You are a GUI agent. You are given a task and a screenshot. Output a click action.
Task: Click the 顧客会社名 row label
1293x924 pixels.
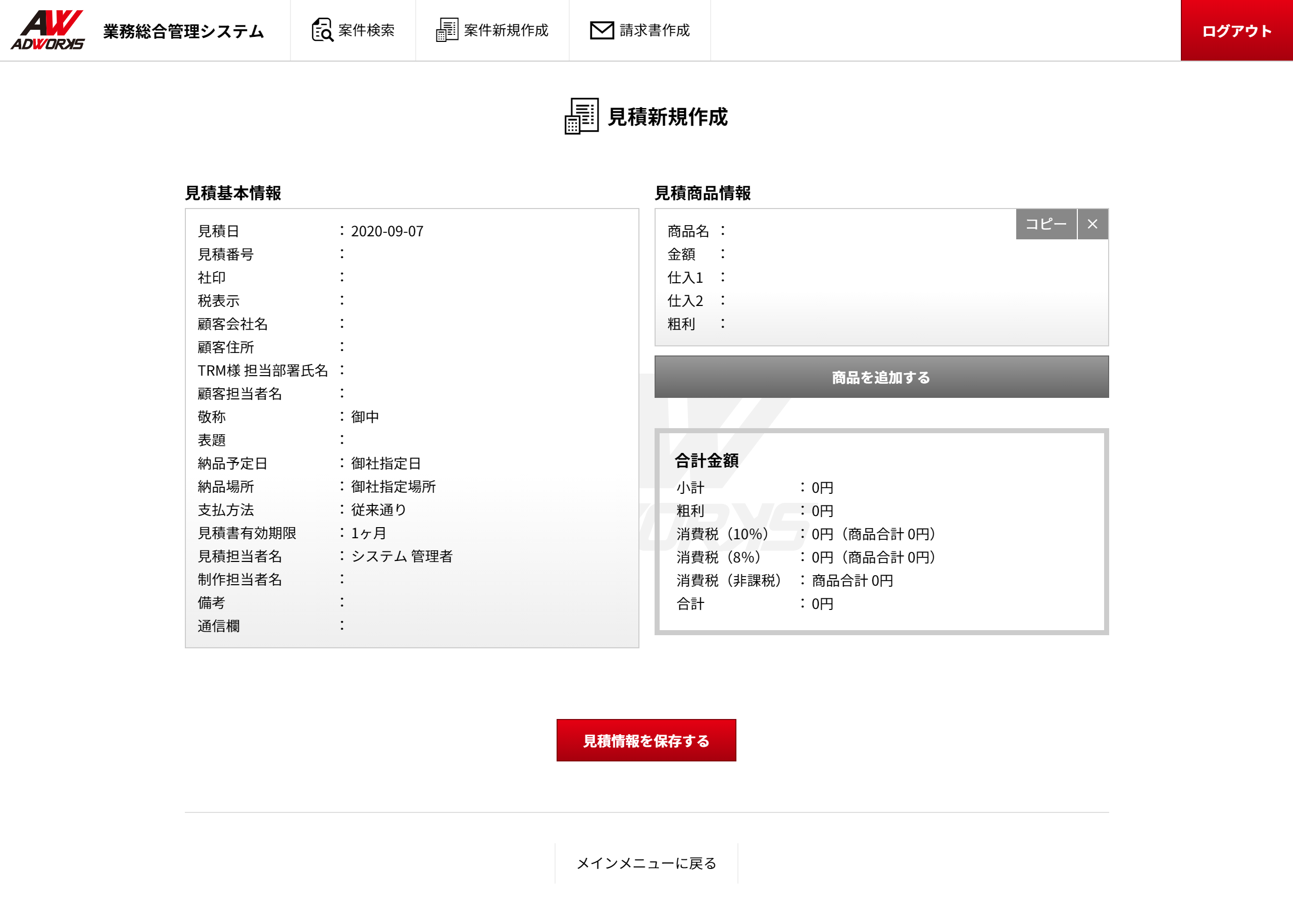(x=232, y=324)
